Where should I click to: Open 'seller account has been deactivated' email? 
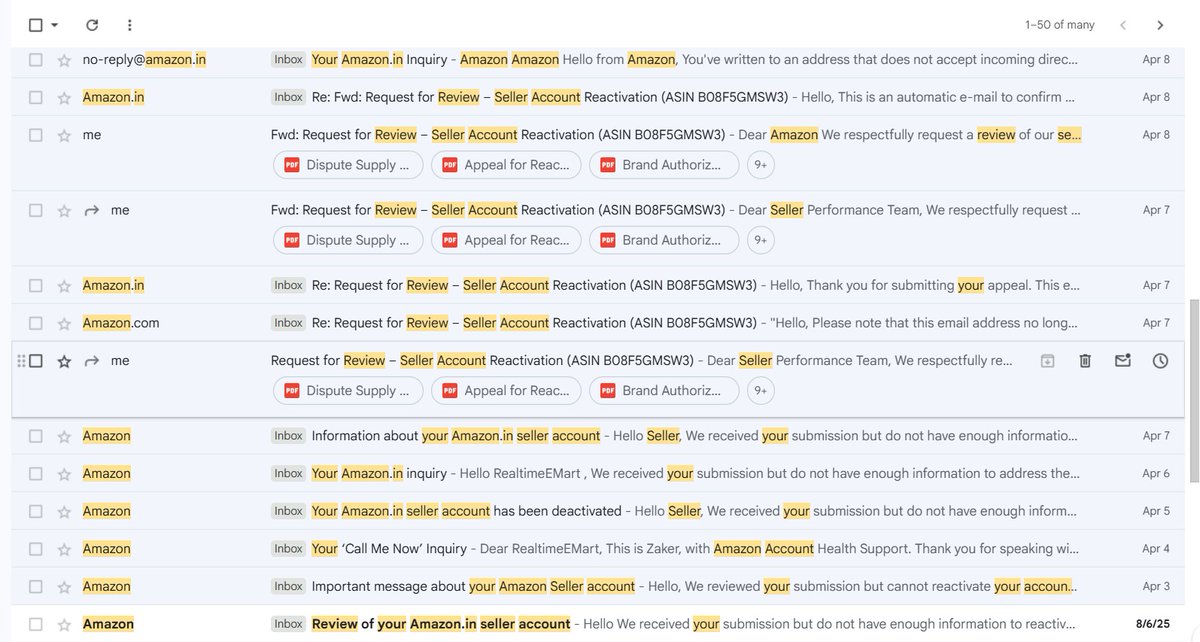tap(600, 512)
